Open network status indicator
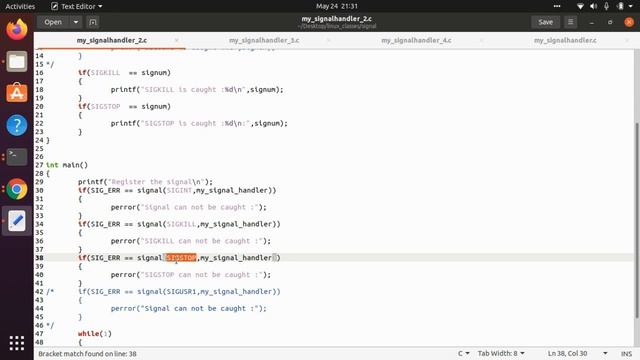This screenshot has height=360, width=640. [x=580, y=6]
